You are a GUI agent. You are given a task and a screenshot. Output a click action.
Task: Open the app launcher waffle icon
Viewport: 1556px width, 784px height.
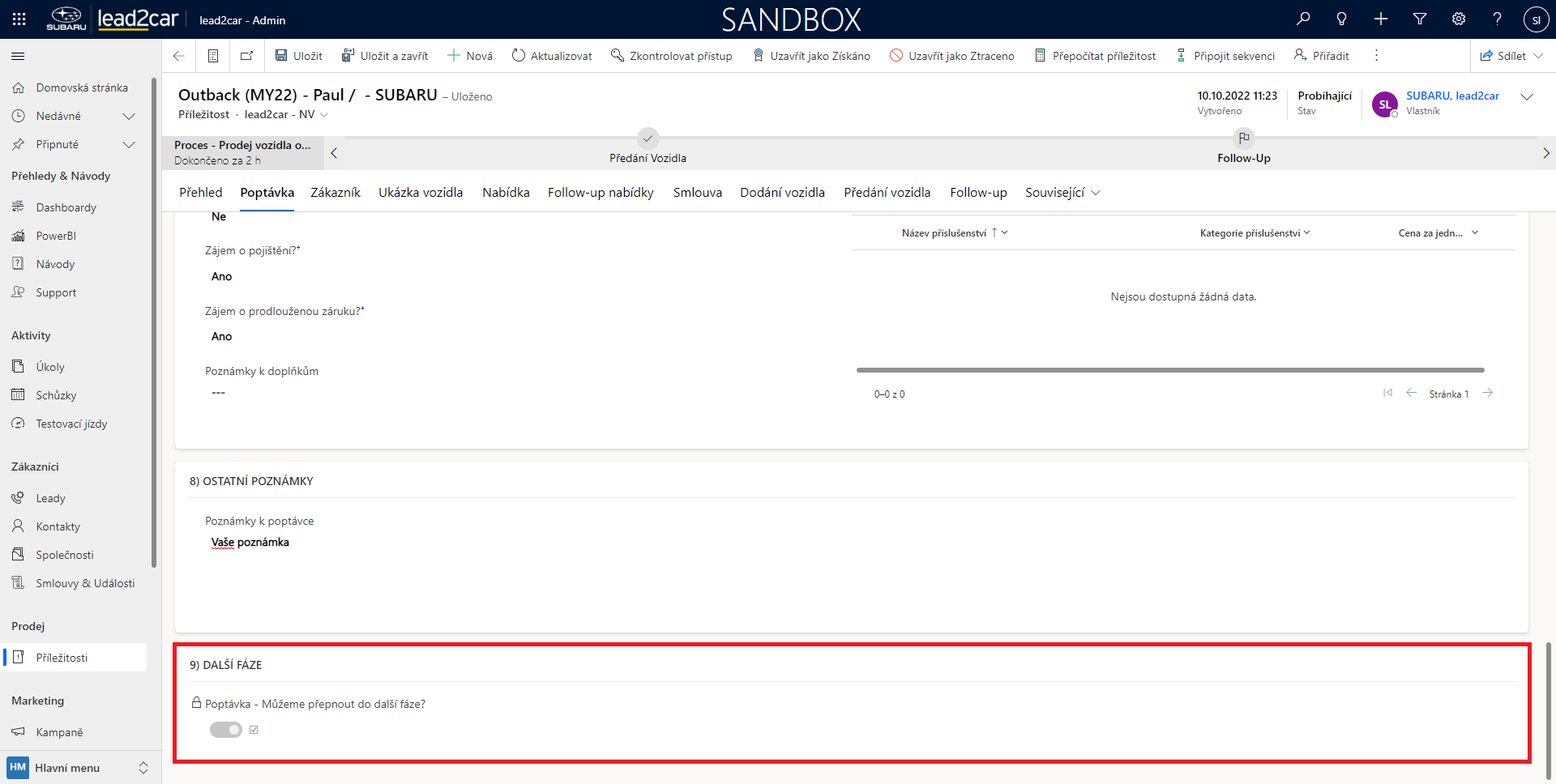pyautogui.click(x=19, y=19)
